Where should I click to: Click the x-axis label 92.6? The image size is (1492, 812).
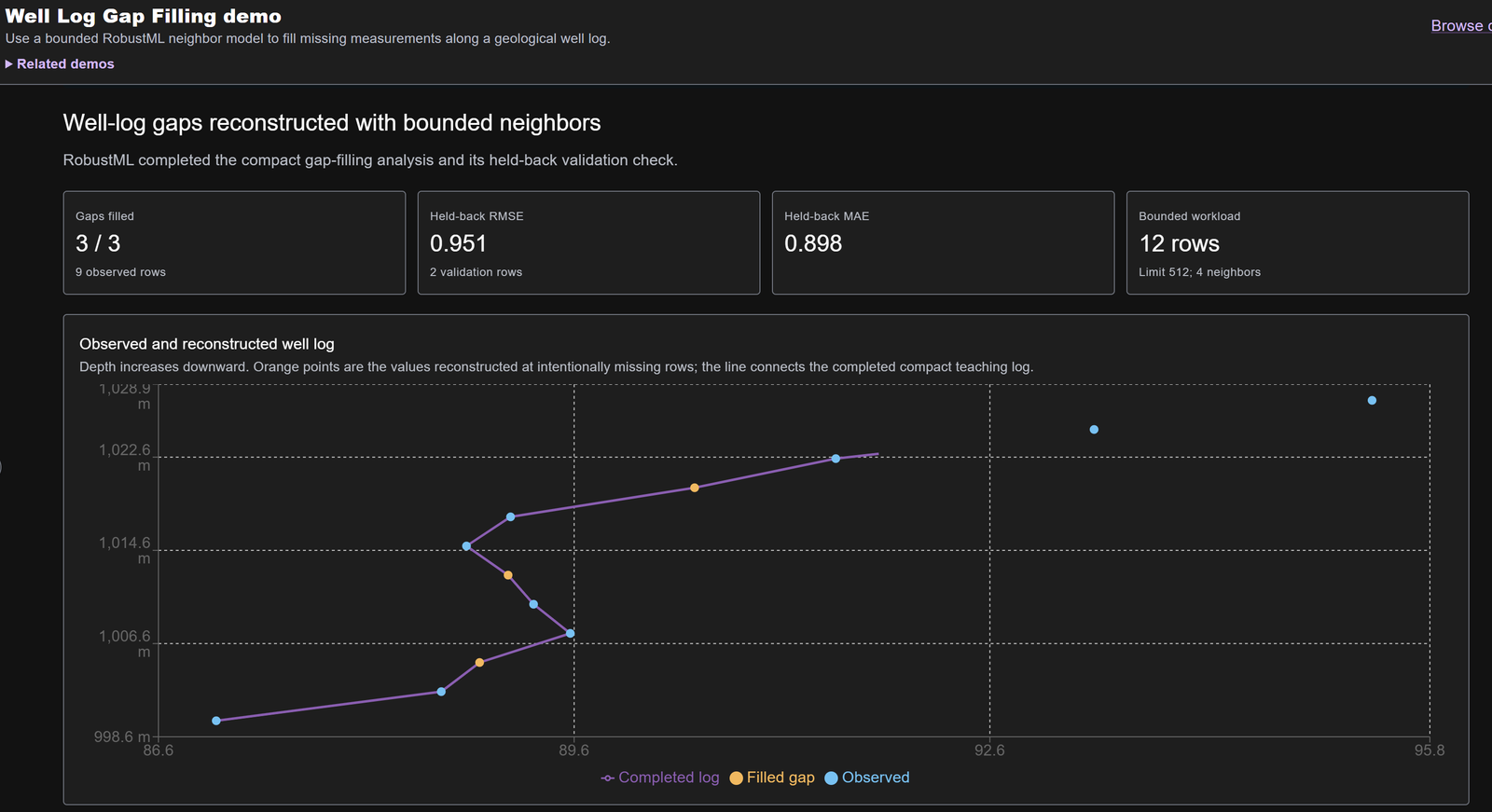(x=989, y=750)
